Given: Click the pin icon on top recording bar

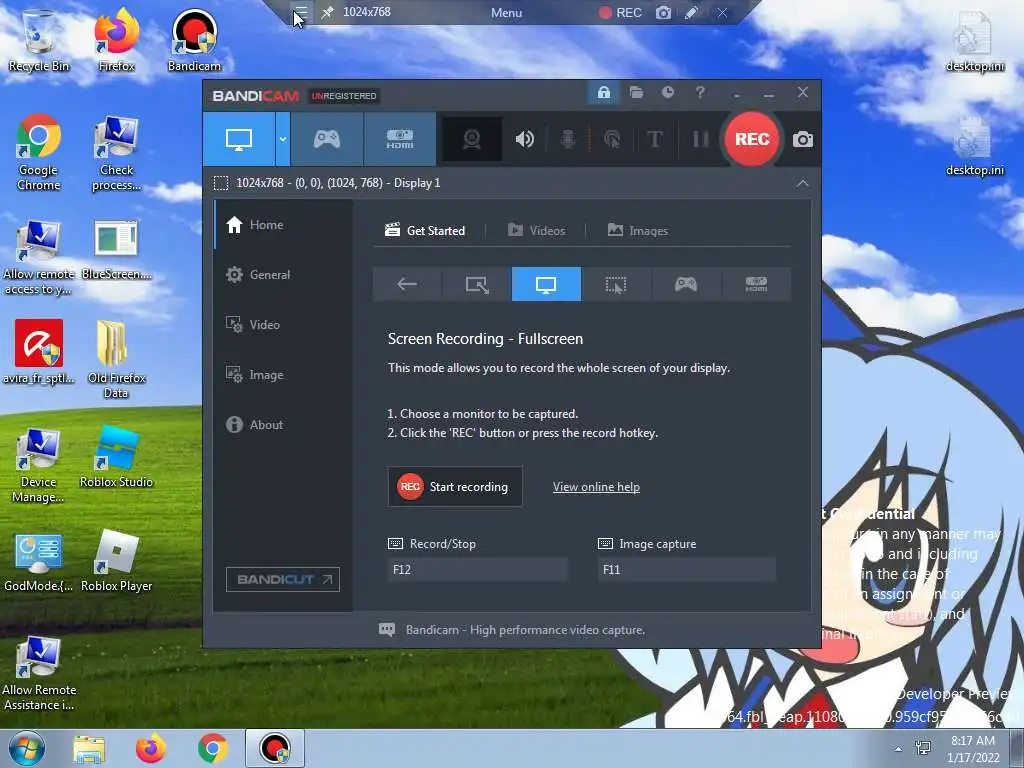Looking at the screenshot, I should [327, 12].
